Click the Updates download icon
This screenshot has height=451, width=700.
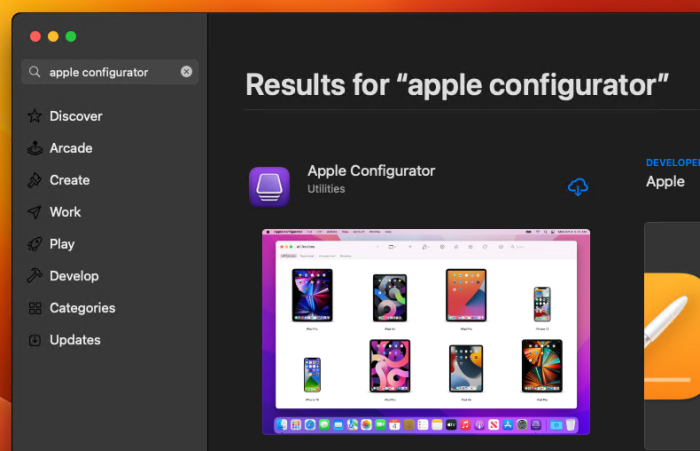(x=34, y=340)
